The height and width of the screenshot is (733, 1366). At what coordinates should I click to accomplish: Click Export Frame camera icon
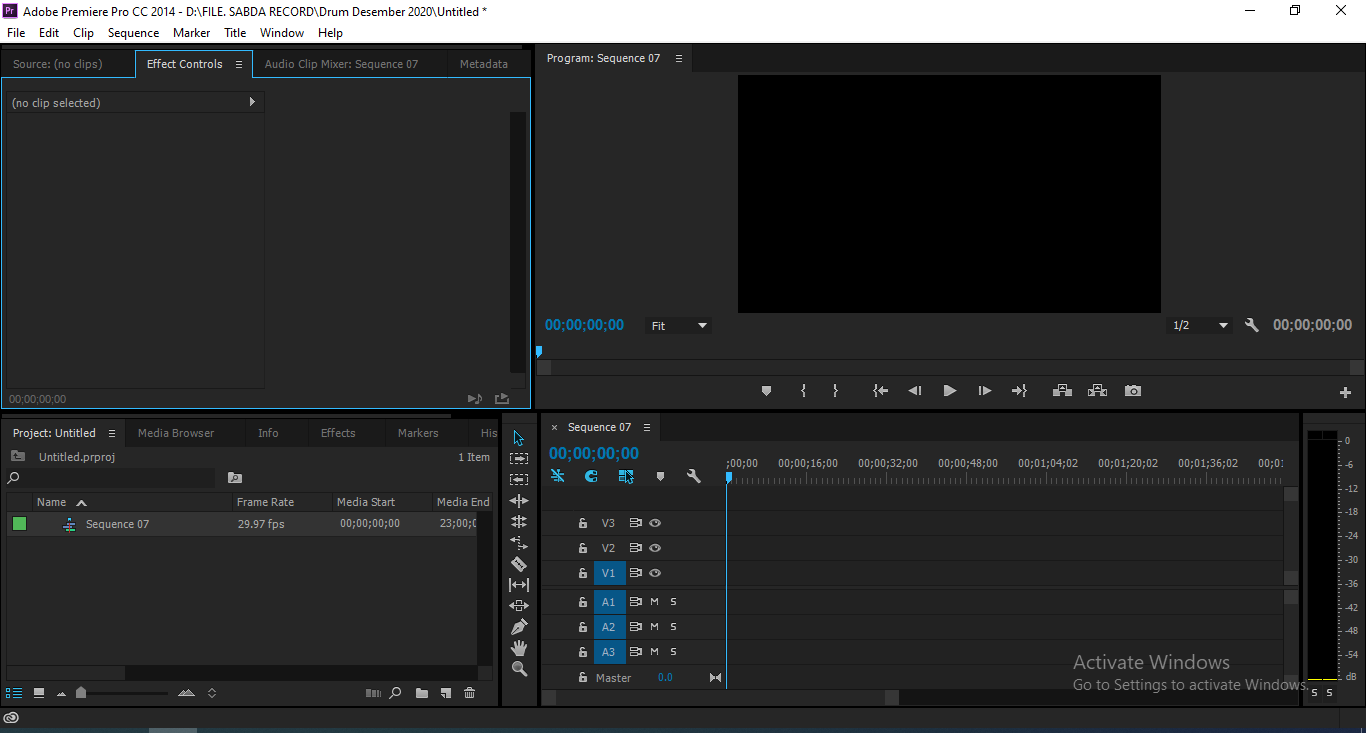1133,391
